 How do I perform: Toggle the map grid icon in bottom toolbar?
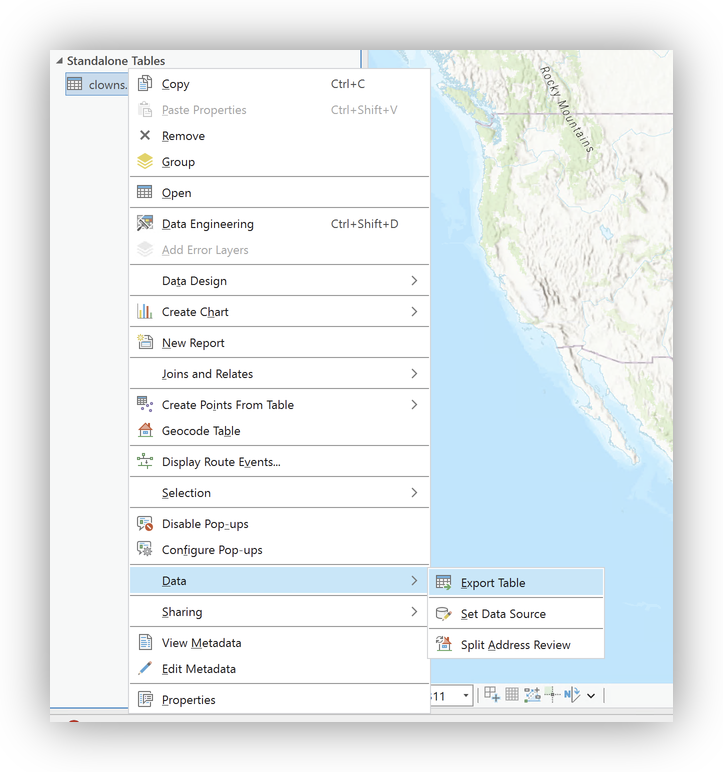tap(512, 695)
